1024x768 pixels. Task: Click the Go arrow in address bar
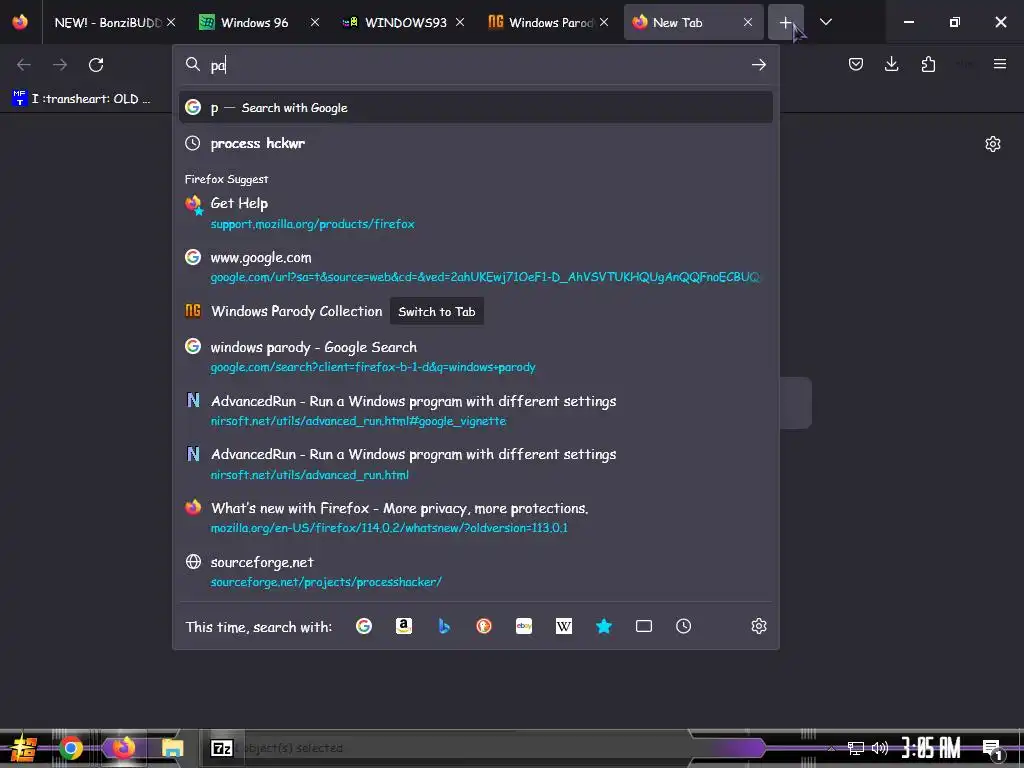758,65
